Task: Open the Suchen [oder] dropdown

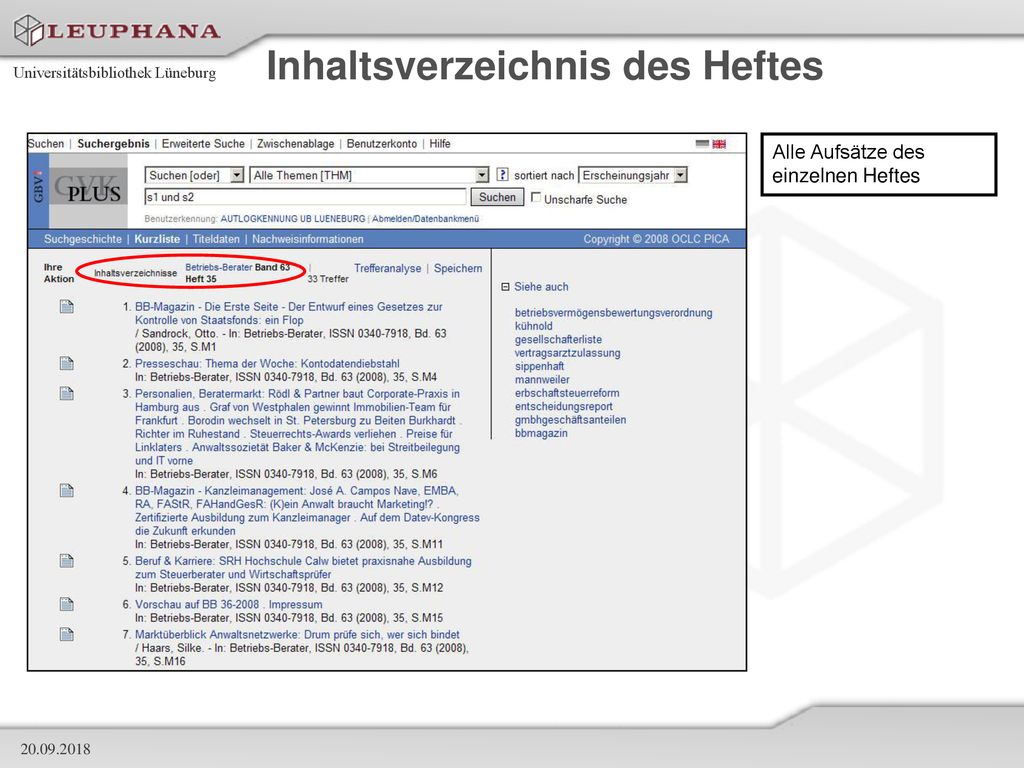Action: 194,175
